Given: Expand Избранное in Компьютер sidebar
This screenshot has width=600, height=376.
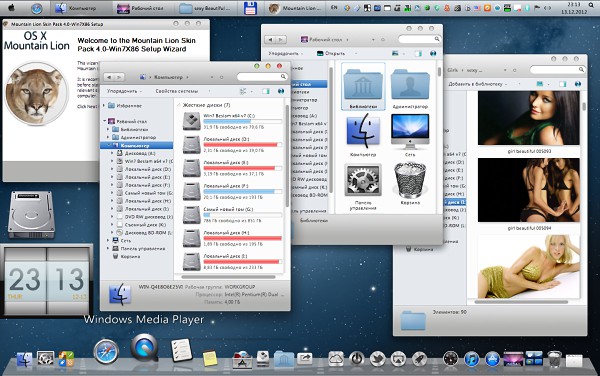Looking at the screenshot, I should pos(104,105).
